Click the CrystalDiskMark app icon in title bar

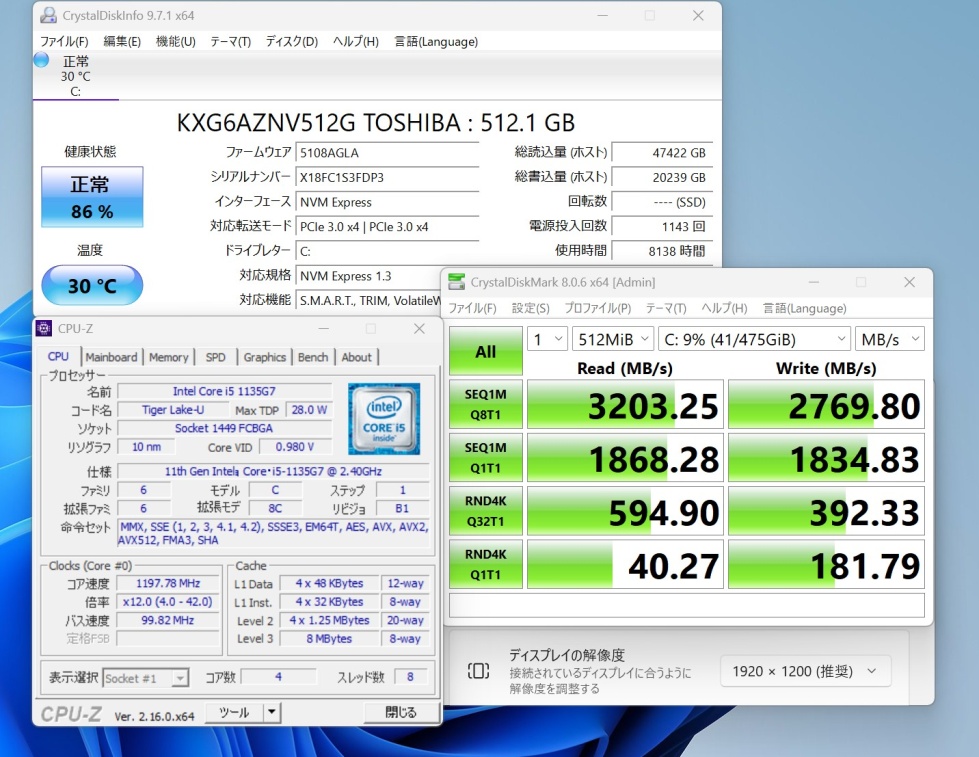pos(456,282)
